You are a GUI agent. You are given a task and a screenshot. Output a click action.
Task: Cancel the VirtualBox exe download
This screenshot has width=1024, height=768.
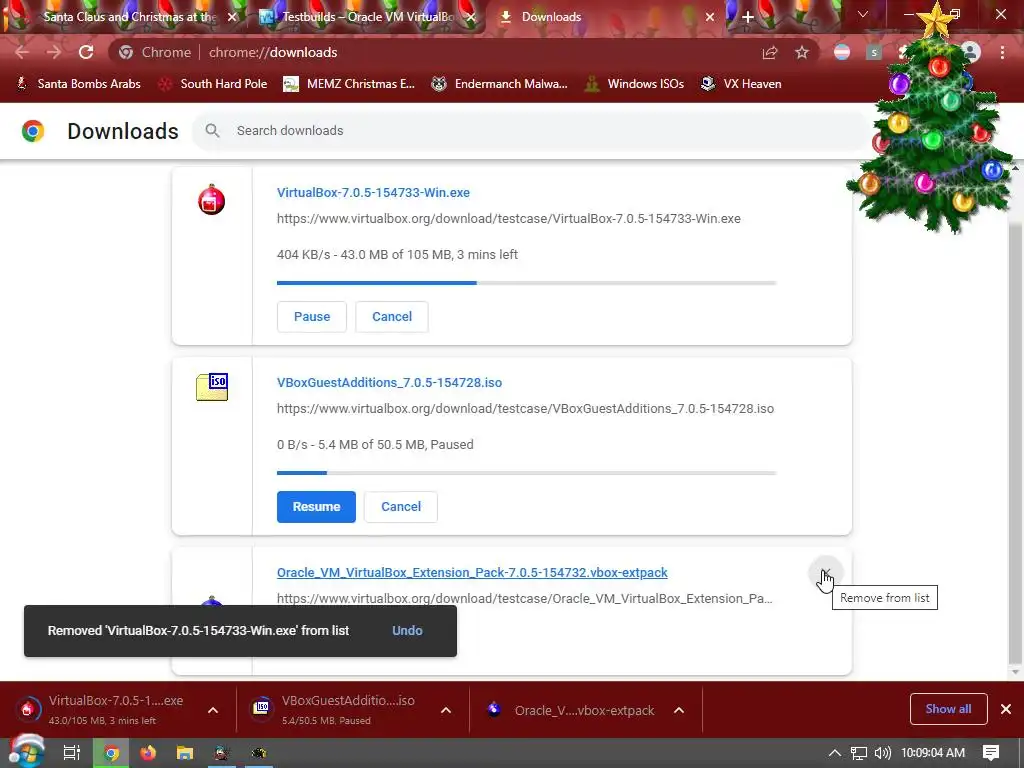pos(392,317)
